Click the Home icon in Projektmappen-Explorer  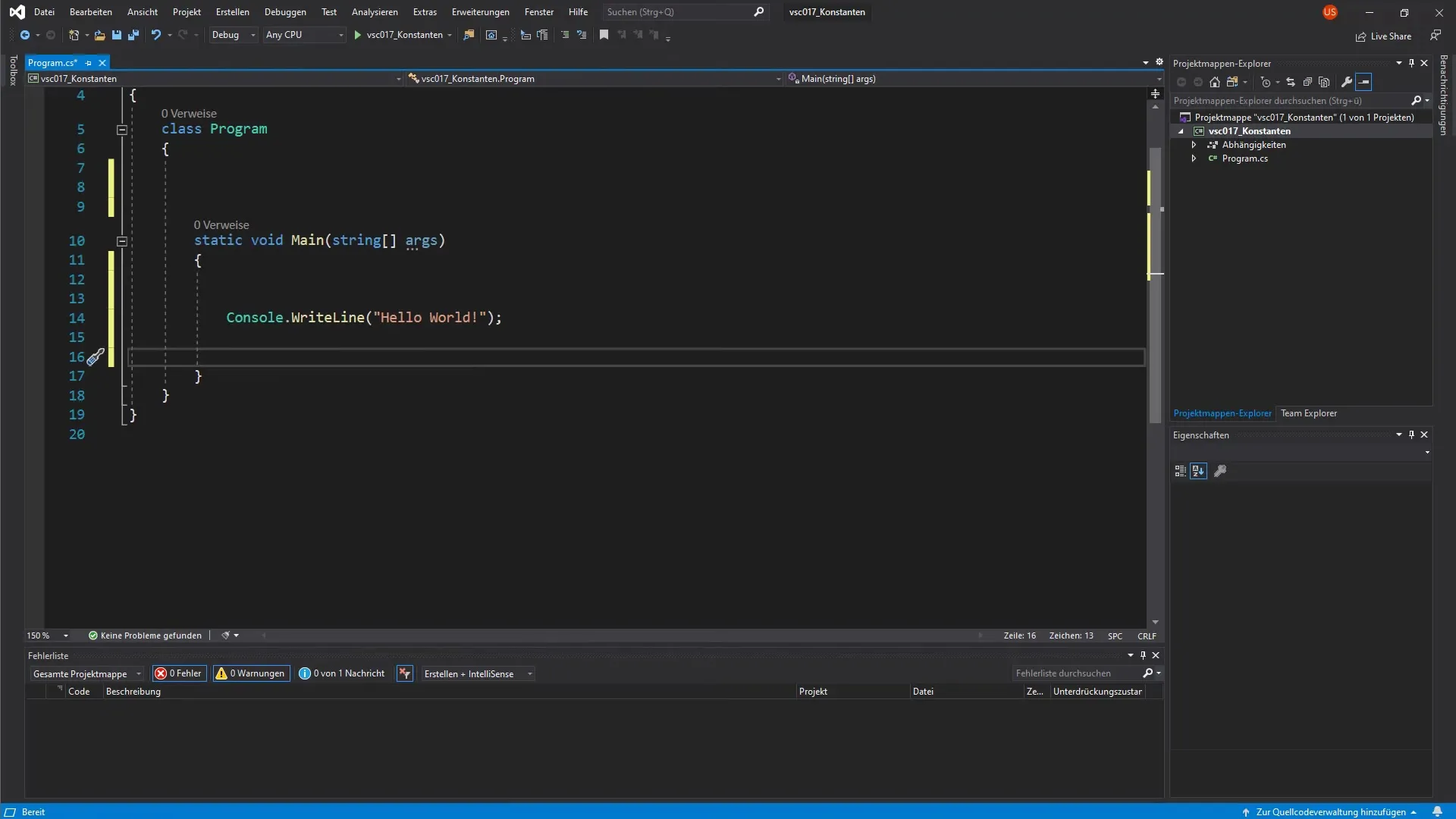click(1215, 82)
